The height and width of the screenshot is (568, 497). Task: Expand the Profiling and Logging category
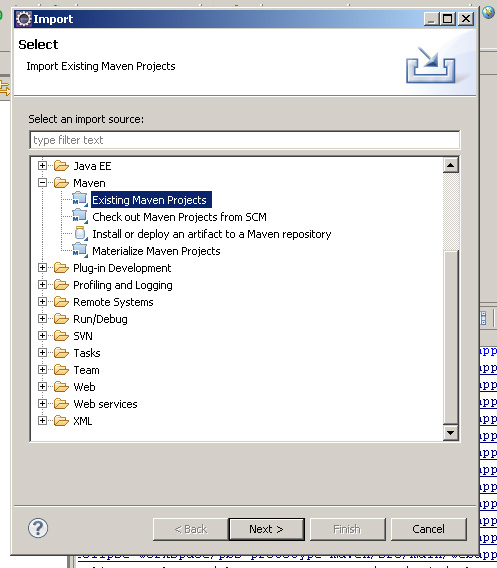tap(42, 285)
